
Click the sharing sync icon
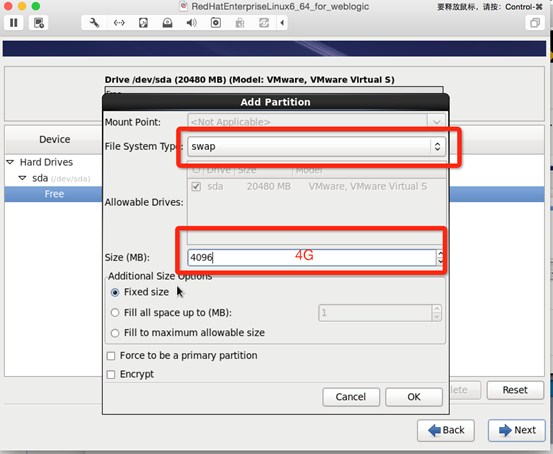tap(264, 23)
